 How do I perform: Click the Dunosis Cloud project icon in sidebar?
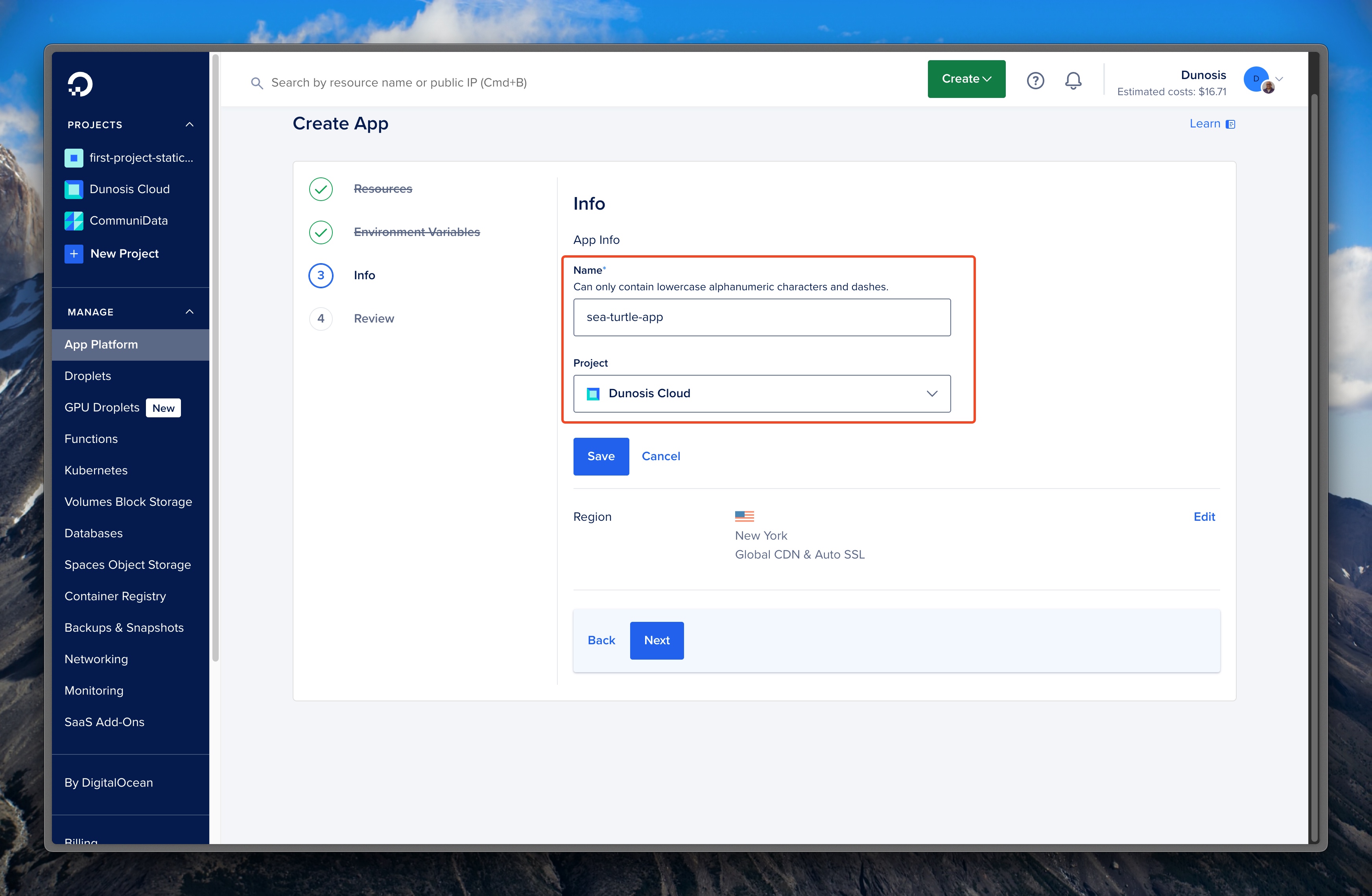point(74,189)
